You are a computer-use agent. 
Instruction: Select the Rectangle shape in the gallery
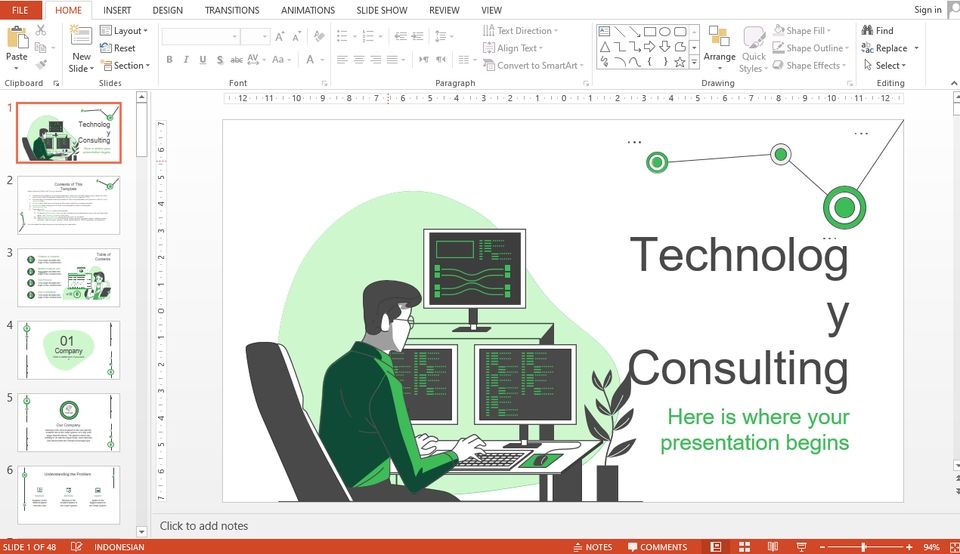[650, 31]
